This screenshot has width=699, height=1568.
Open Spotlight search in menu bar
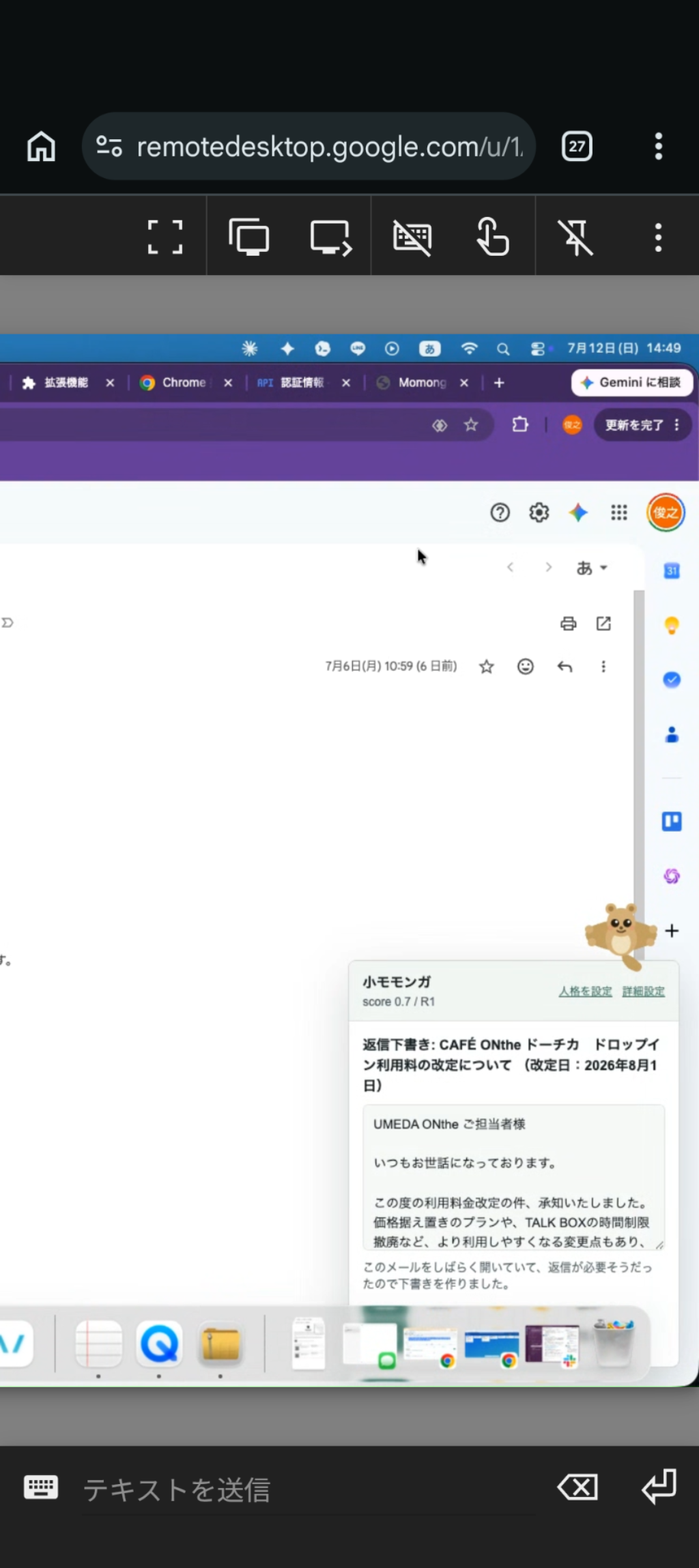503,349
